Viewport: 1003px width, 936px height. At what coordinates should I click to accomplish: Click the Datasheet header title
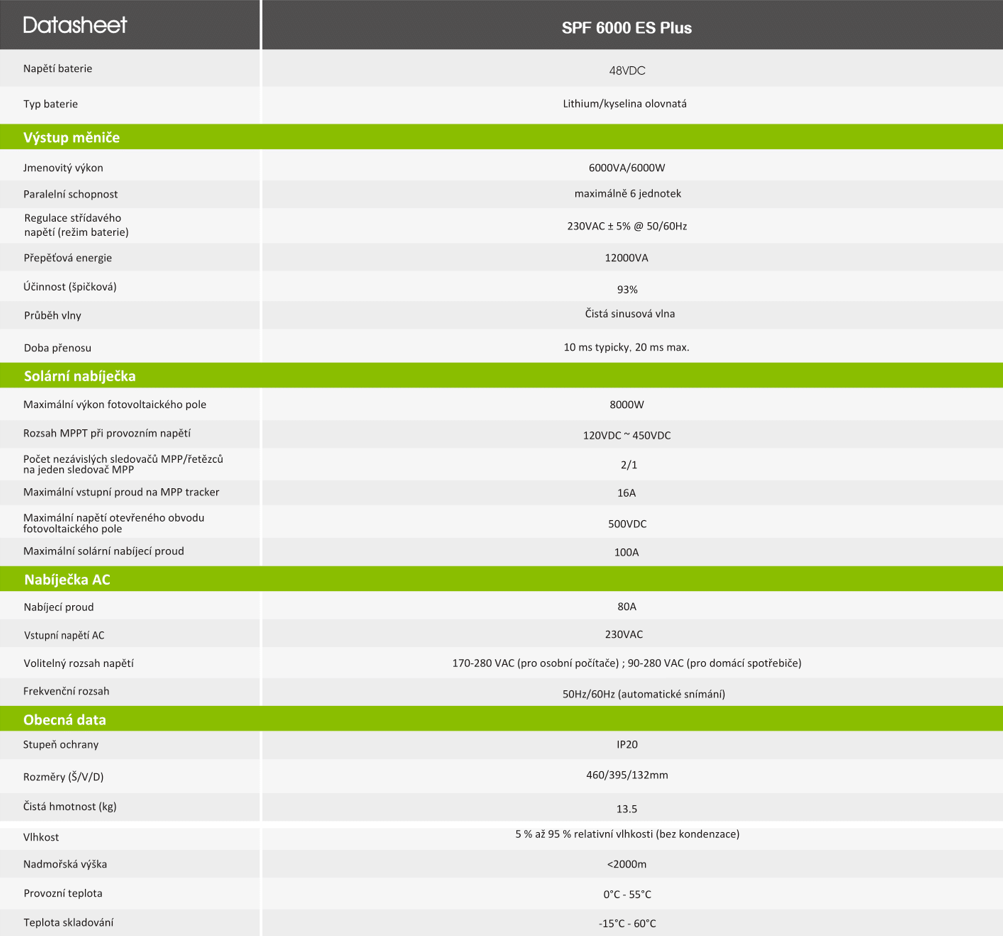pos(75,25)
